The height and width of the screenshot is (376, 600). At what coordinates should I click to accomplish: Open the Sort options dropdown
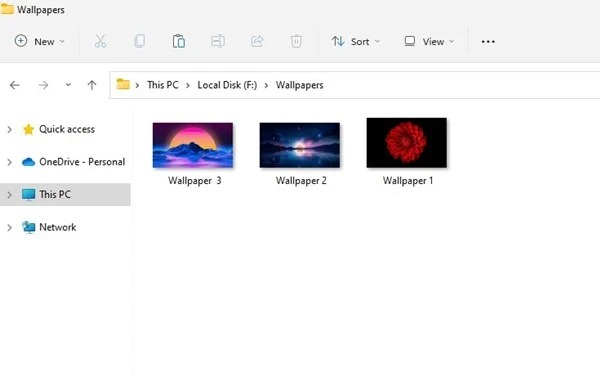(355, 41)
